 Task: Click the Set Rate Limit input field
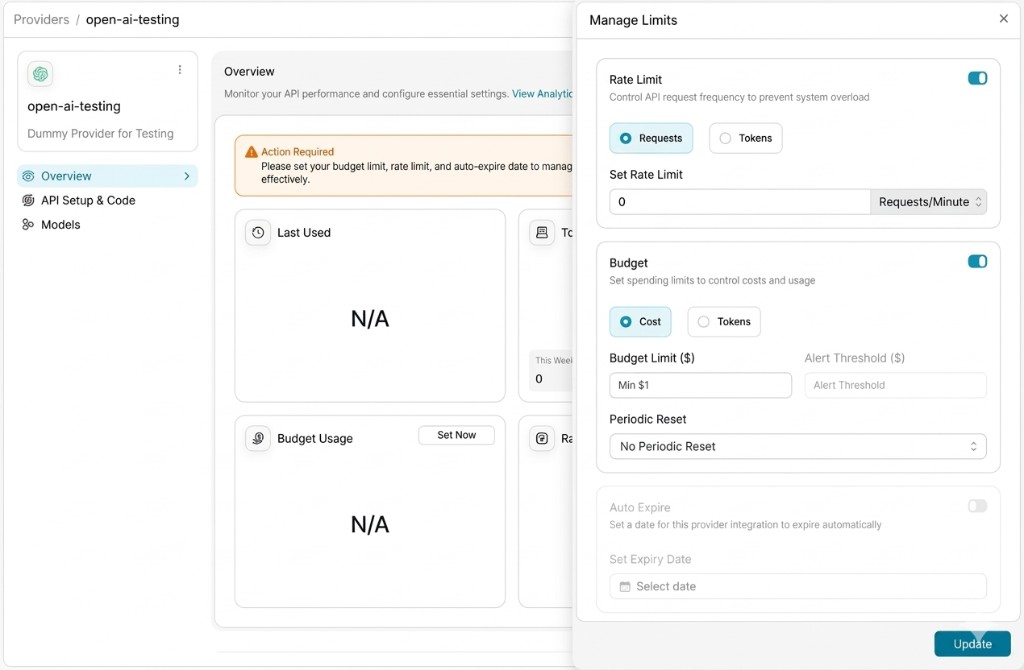[x=739, y=202]
